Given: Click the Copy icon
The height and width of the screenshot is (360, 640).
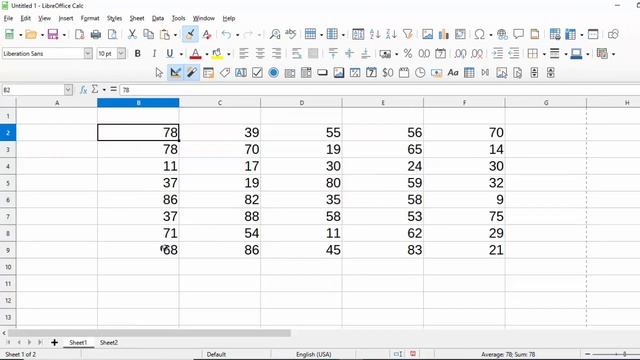Looking at the screenshot, I should click(149, 34).
